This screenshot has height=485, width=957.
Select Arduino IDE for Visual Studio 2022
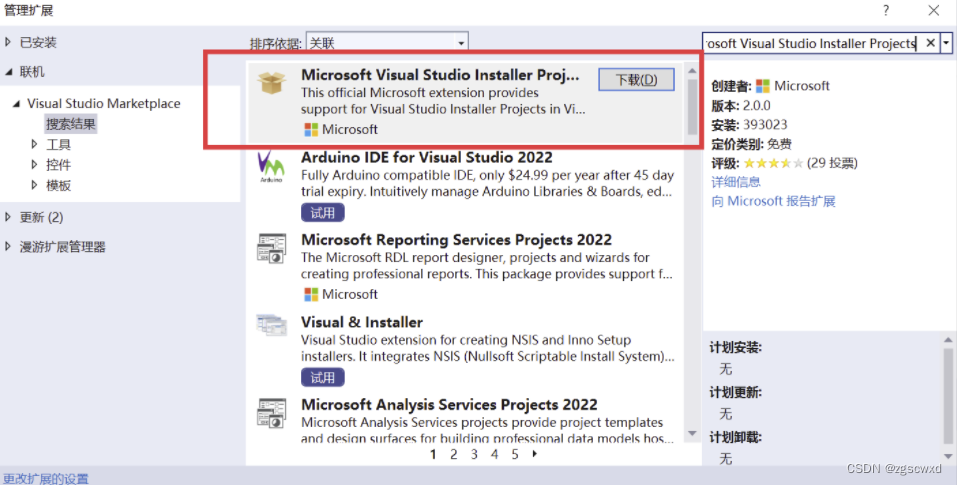click(x=427, y=157)
